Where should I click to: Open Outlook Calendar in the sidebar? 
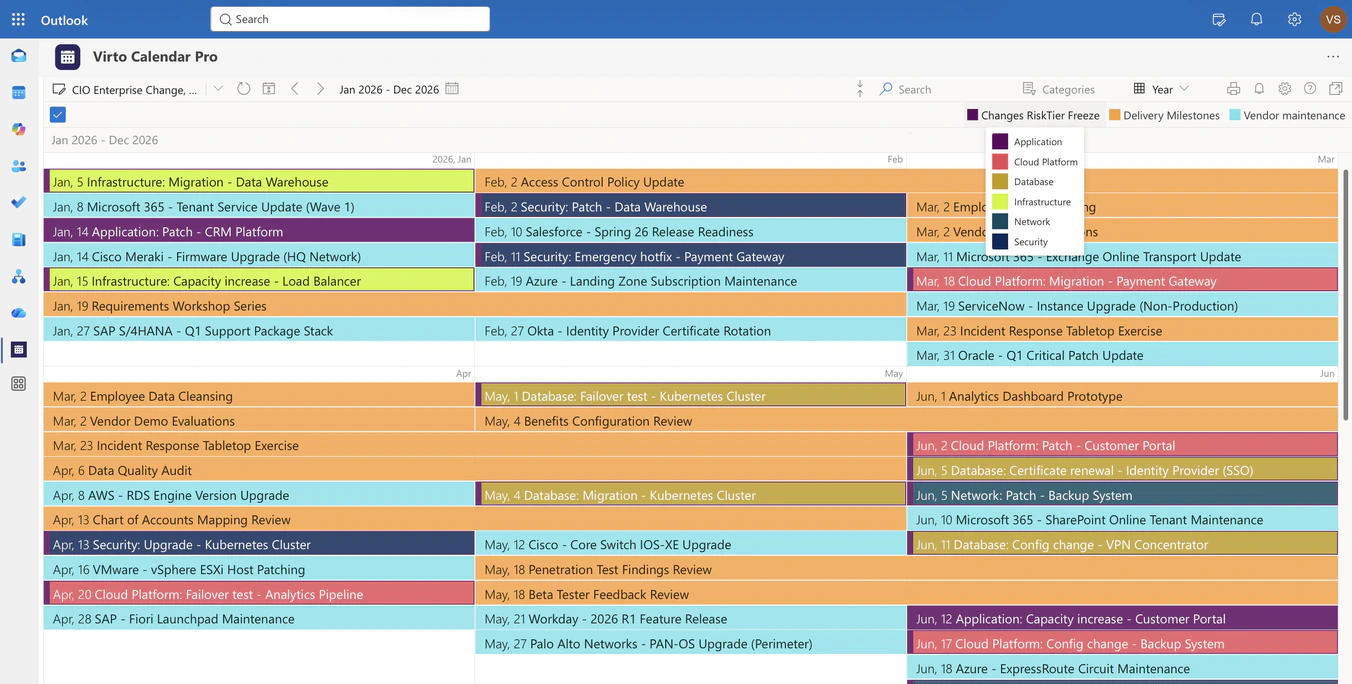18,93
